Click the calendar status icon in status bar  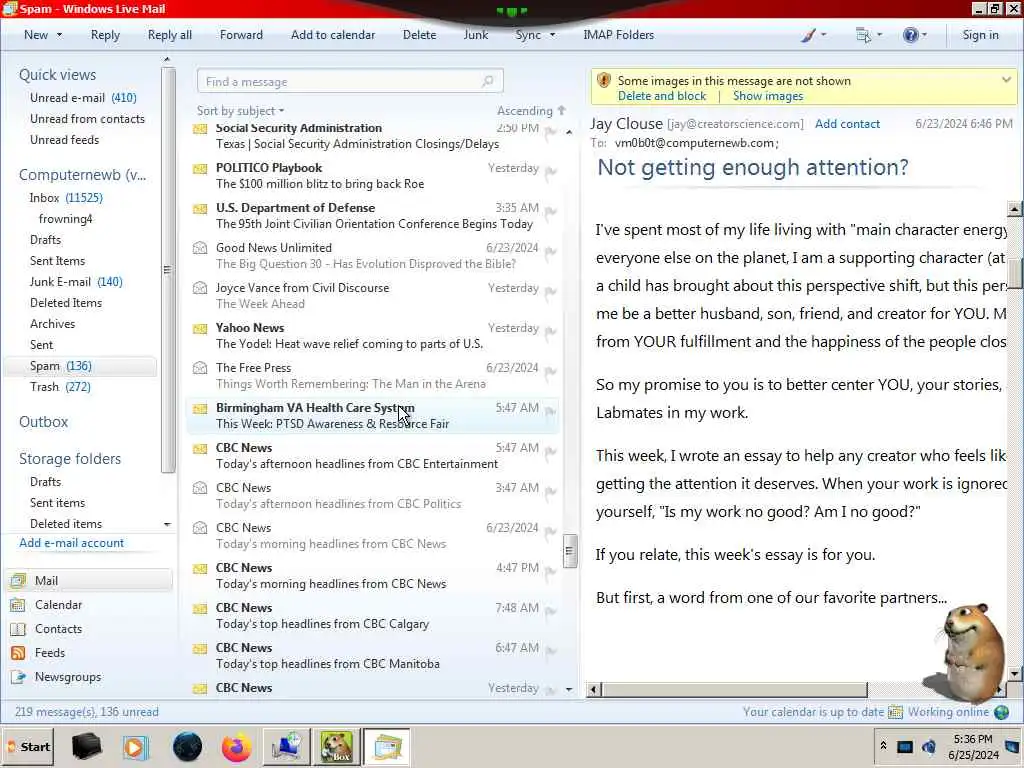click(895, 712)
